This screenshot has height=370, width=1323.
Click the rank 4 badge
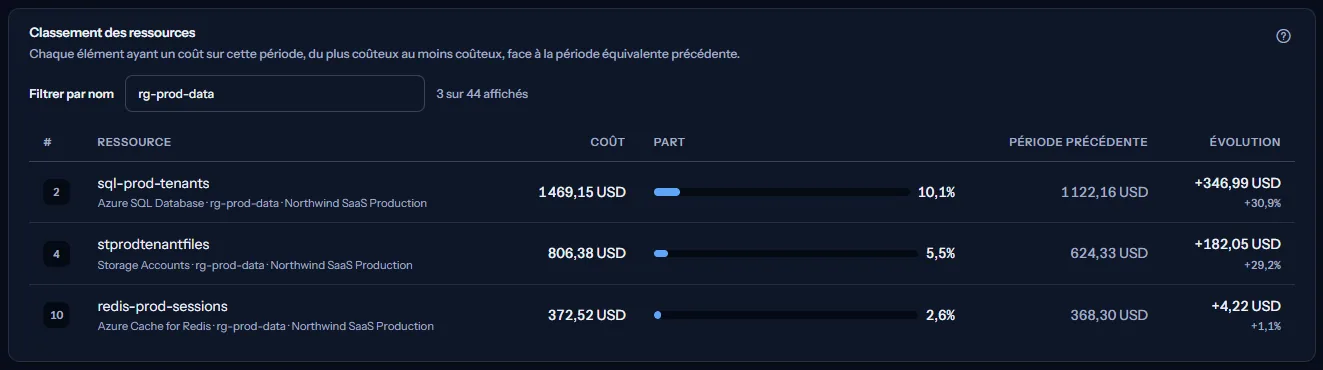click(56, 254)
